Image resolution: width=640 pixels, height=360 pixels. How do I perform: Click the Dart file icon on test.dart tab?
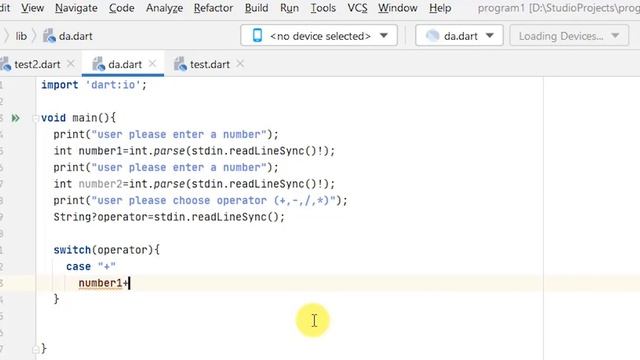[180, 64]
